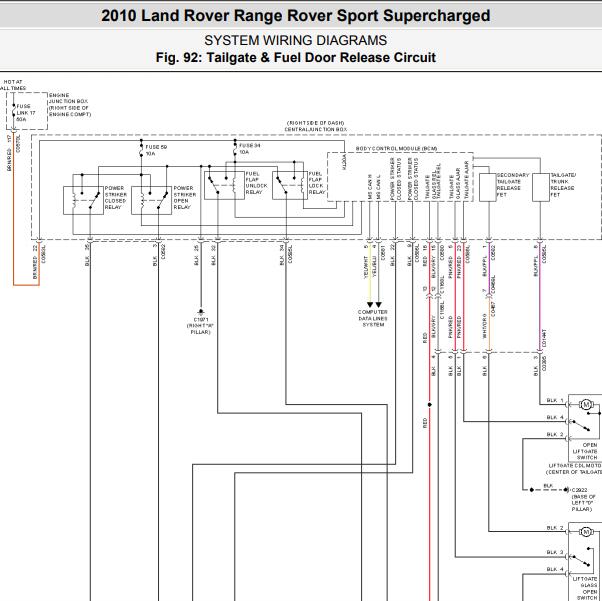Viewport: 602px width, 601px height.
Task: Click the 'YEL/BLU' wire color label
Action: [375, 267]
